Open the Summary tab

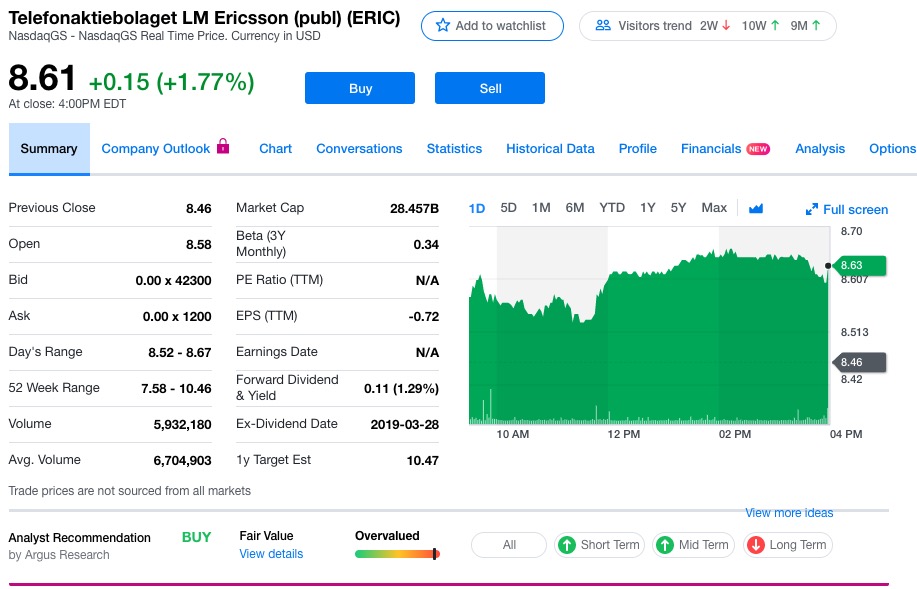pyautogui.click(x=49, y=149)
